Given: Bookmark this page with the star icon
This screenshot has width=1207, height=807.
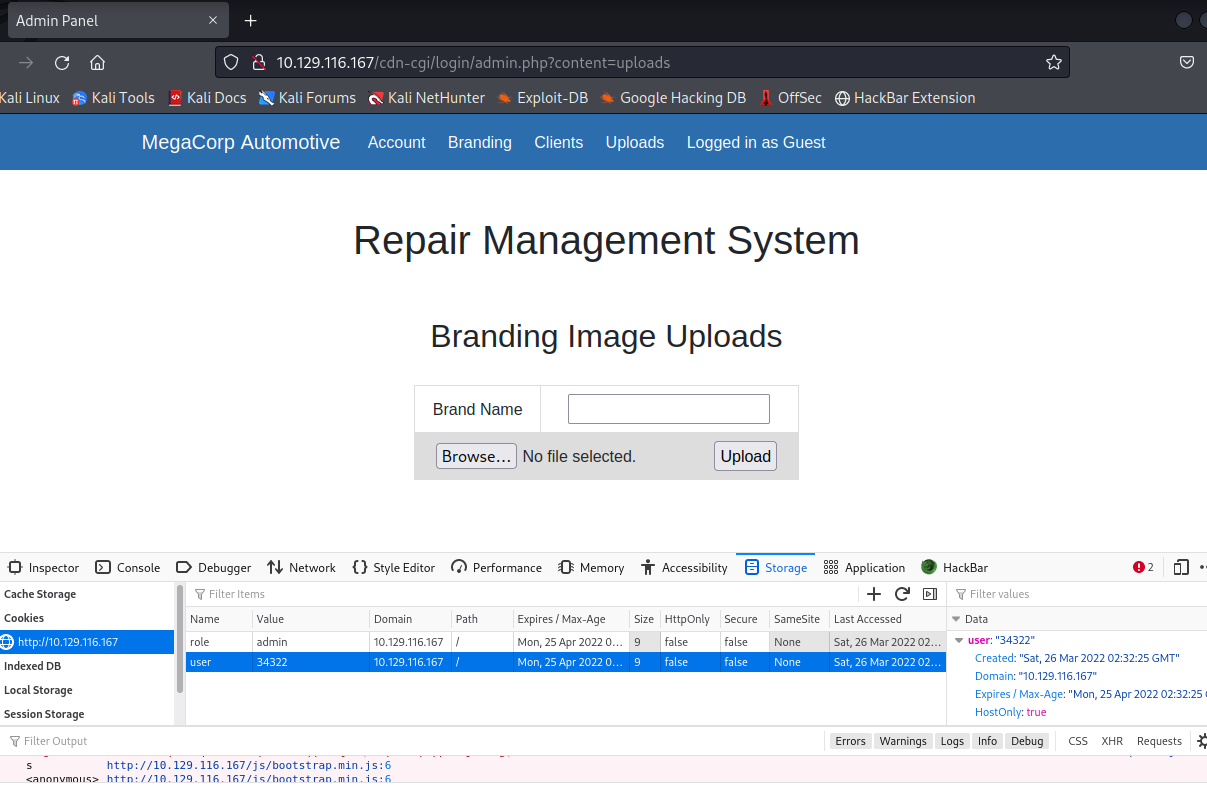Looking at the screenshot, I should (x=1053, y=62).
